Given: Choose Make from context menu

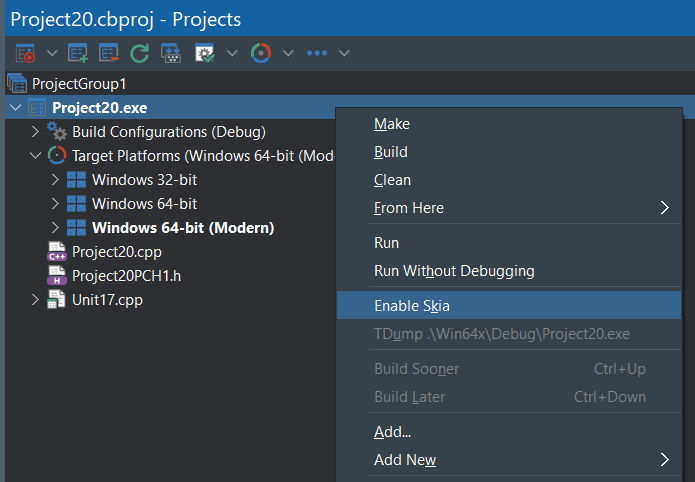Looking at the screenshot, I should click(x=509, y=124).
